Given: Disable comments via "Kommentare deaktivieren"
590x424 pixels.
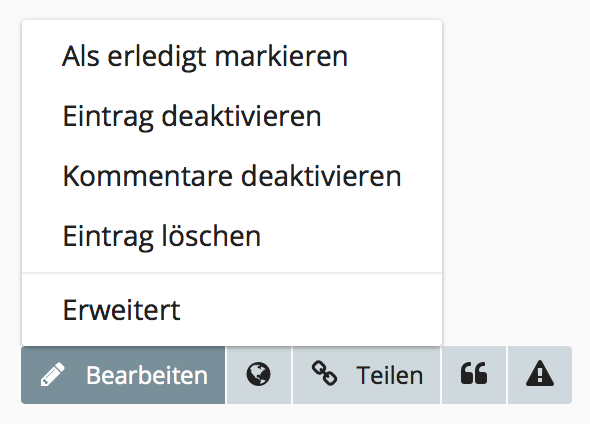Looking at the screenshot, I should [x=232, y=176].
